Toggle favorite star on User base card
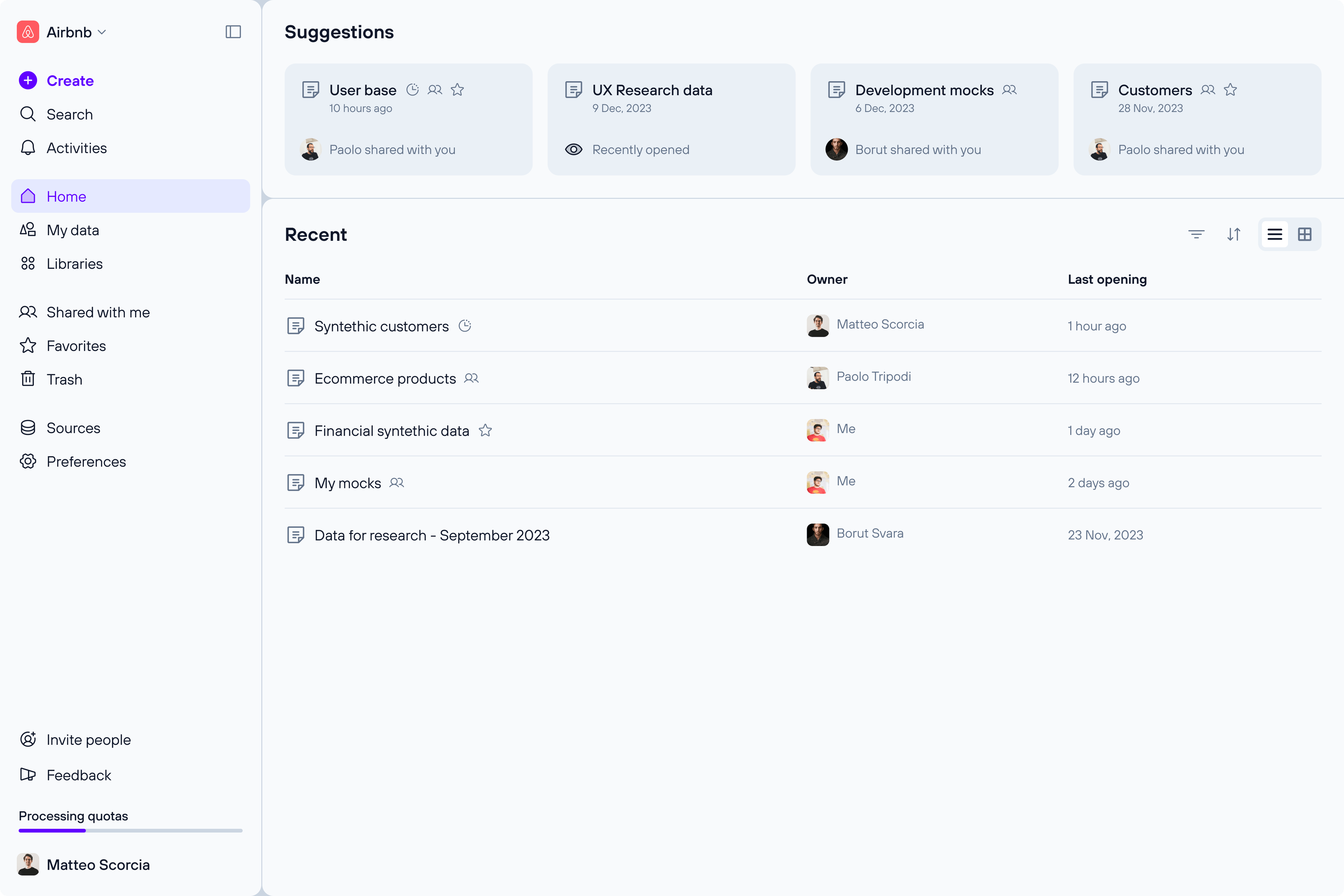This screenshot has width=1344, height=896. [457, 90]
